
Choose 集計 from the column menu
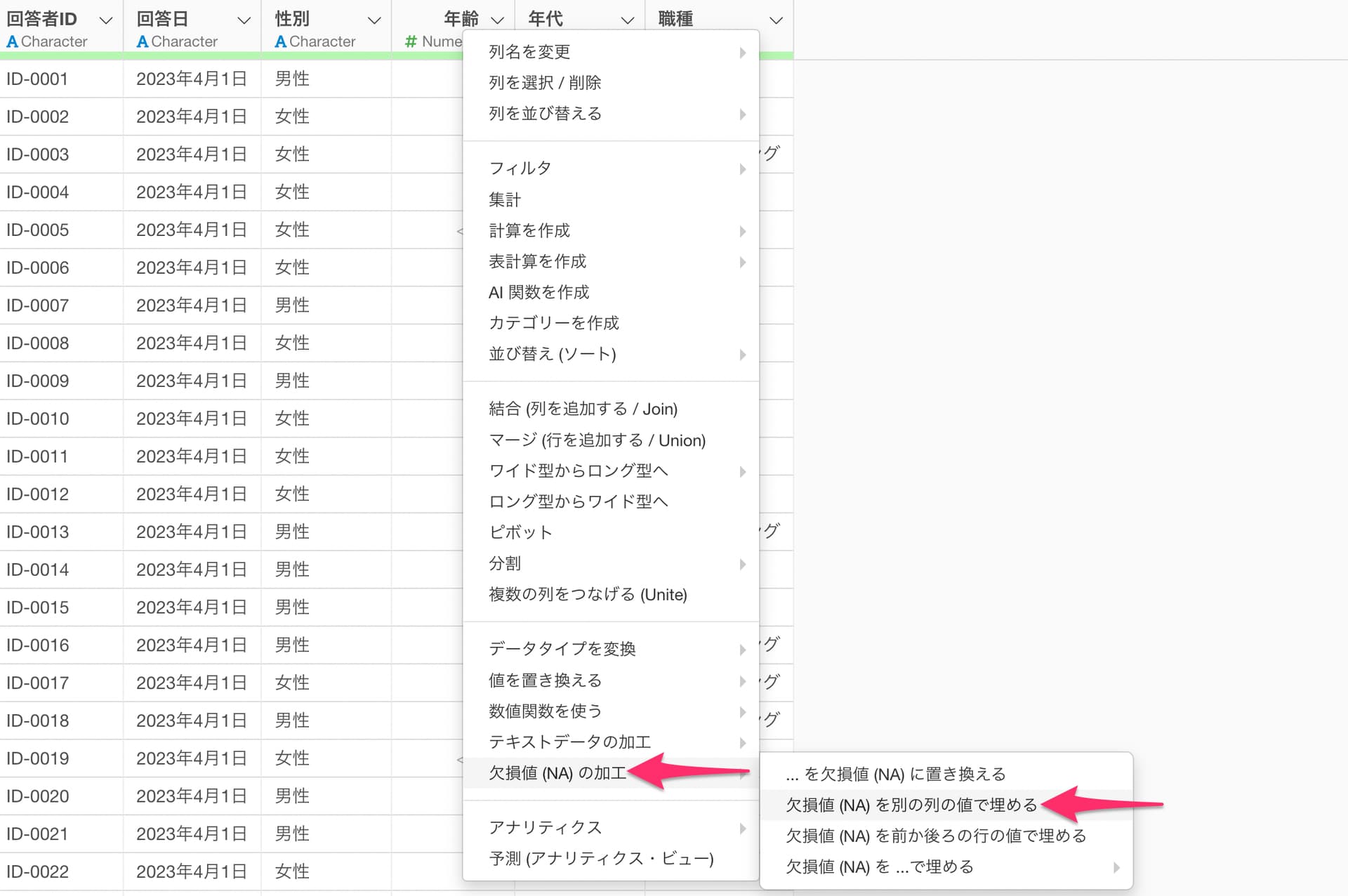tap(505, 200)
